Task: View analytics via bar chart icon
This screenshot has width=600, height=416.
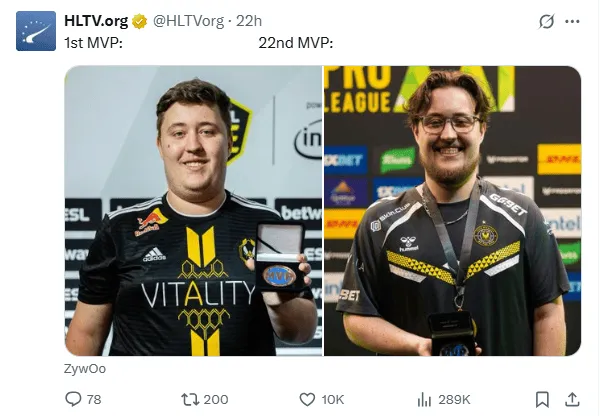Action: [424, 400]
